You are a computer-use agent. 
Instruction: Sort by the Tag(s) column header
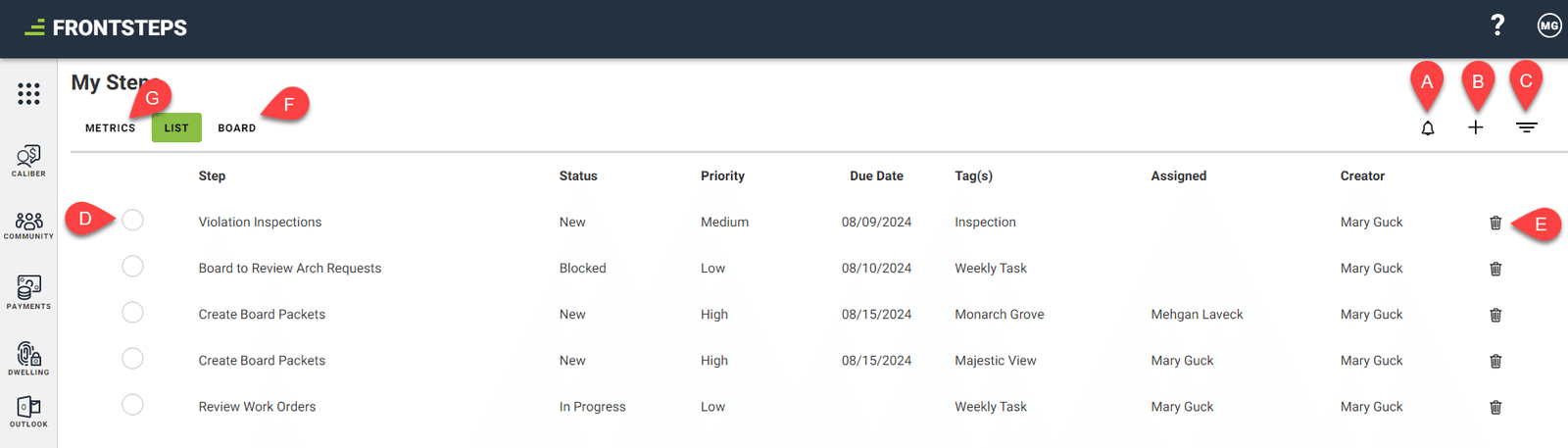[973, 176]
